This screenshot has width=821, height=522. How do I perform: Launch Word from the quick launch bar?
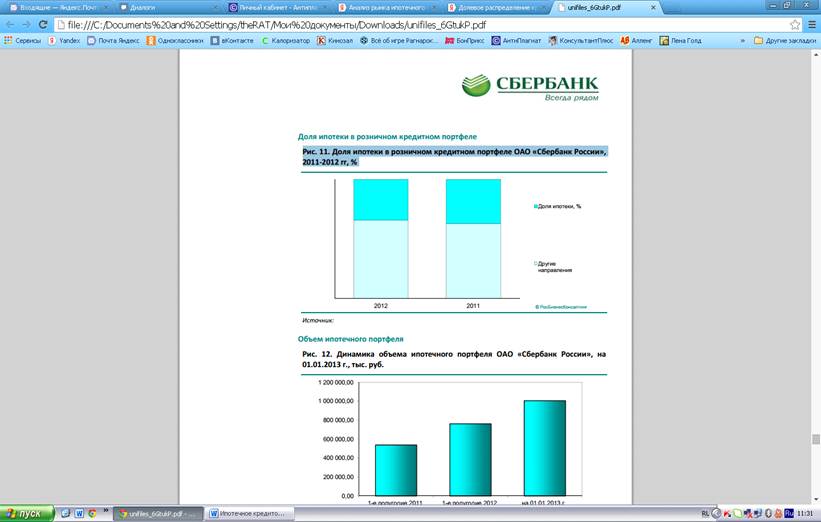pyautogui.click(x=79, y=513)
